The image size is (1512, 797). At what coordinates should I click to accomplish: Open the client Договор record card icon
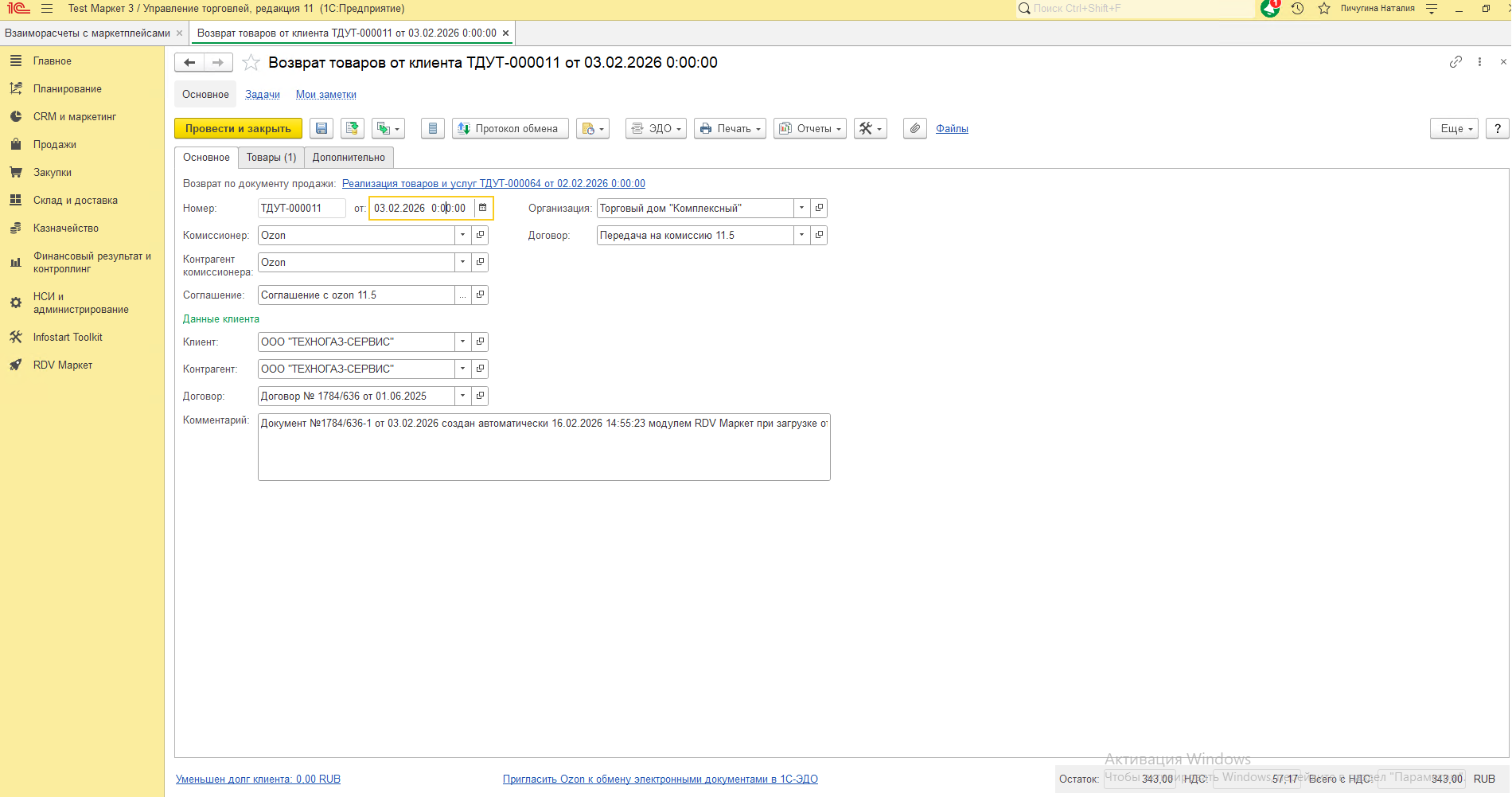pos(480,397)
